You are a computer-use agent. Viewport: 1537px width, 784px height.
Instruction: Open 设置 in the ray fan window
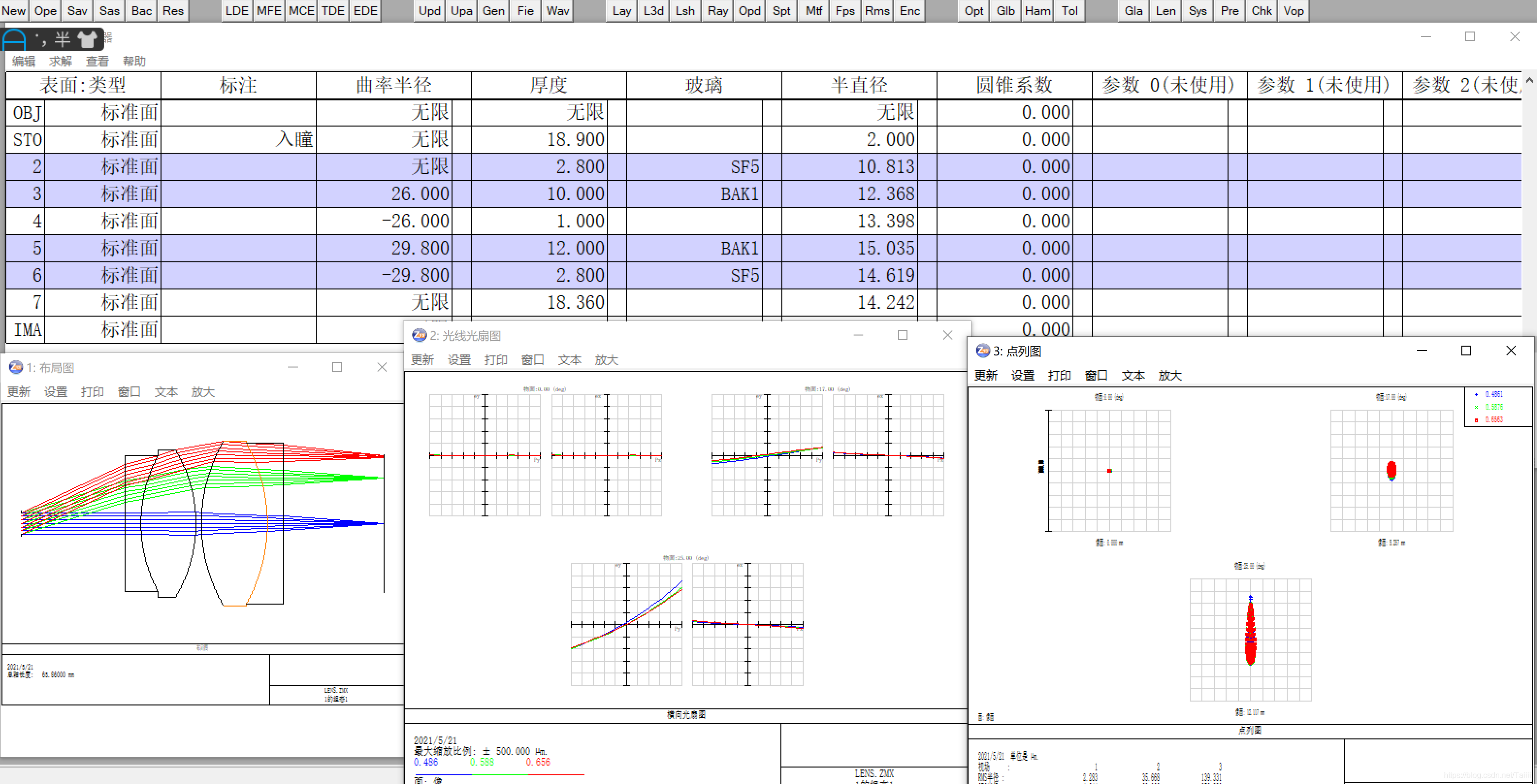point(459,360)
